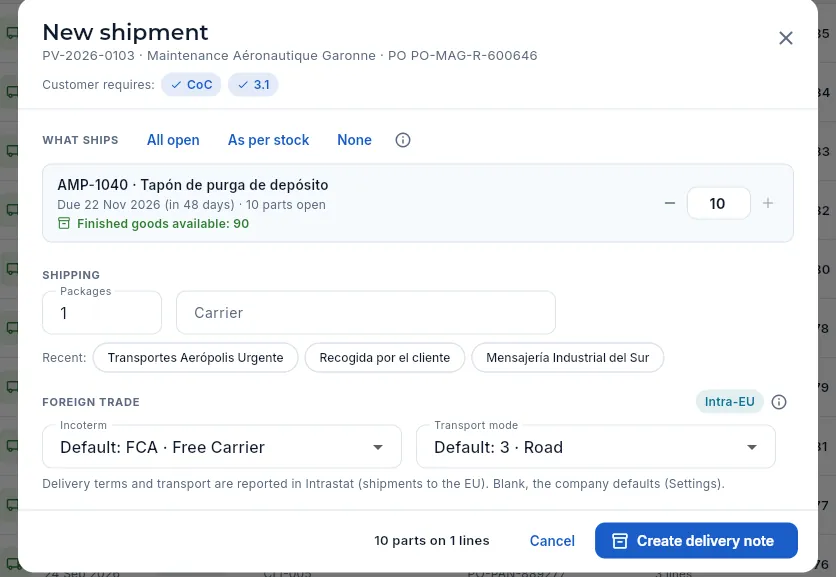Create the delivery note
836x577 pixels.
pos(696,541)
